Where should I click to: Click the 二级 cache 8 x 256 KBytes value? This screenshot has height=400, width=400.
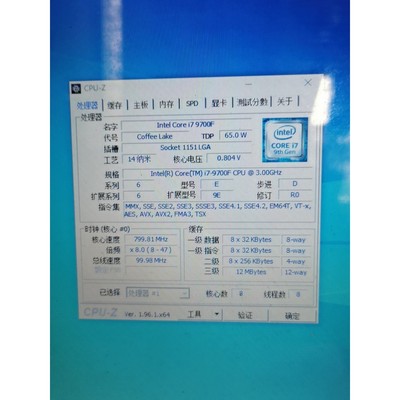(x=251, y=261)
